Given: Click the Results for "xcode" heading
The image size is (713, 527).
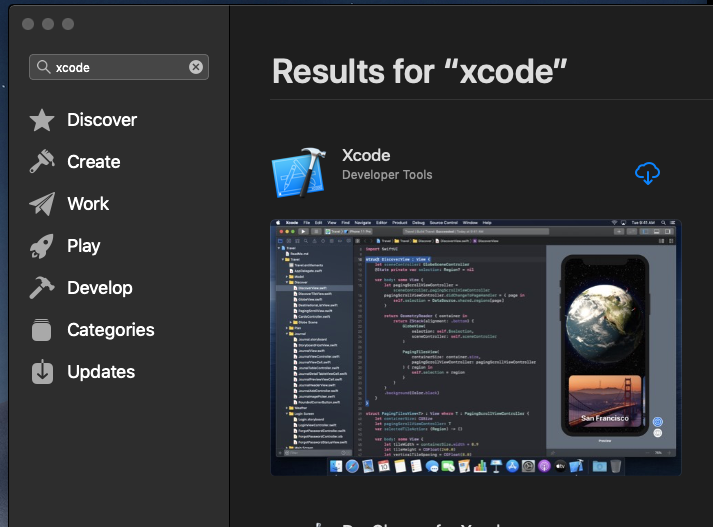Looking at the screenshot, I should pos(419,72).
